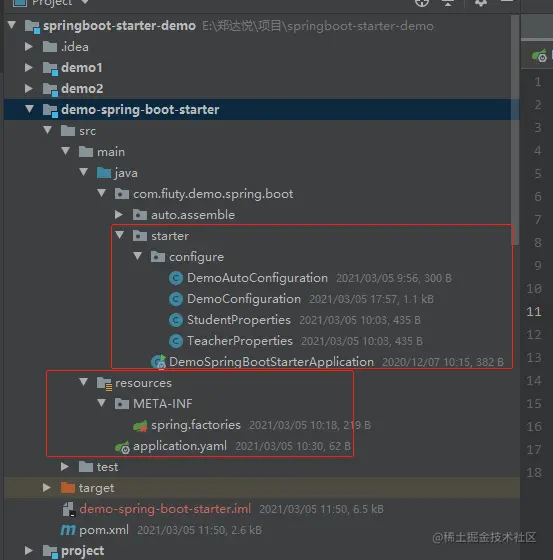Screen dimensions: 553x560
Task: Collapse the demo-spring-boot-starter module arrow
Action: tap(30, 109)
